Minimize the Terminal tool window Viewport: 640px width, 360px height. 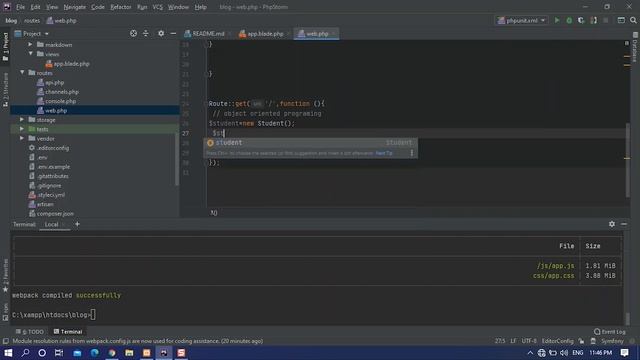click(x=624, y=224)
